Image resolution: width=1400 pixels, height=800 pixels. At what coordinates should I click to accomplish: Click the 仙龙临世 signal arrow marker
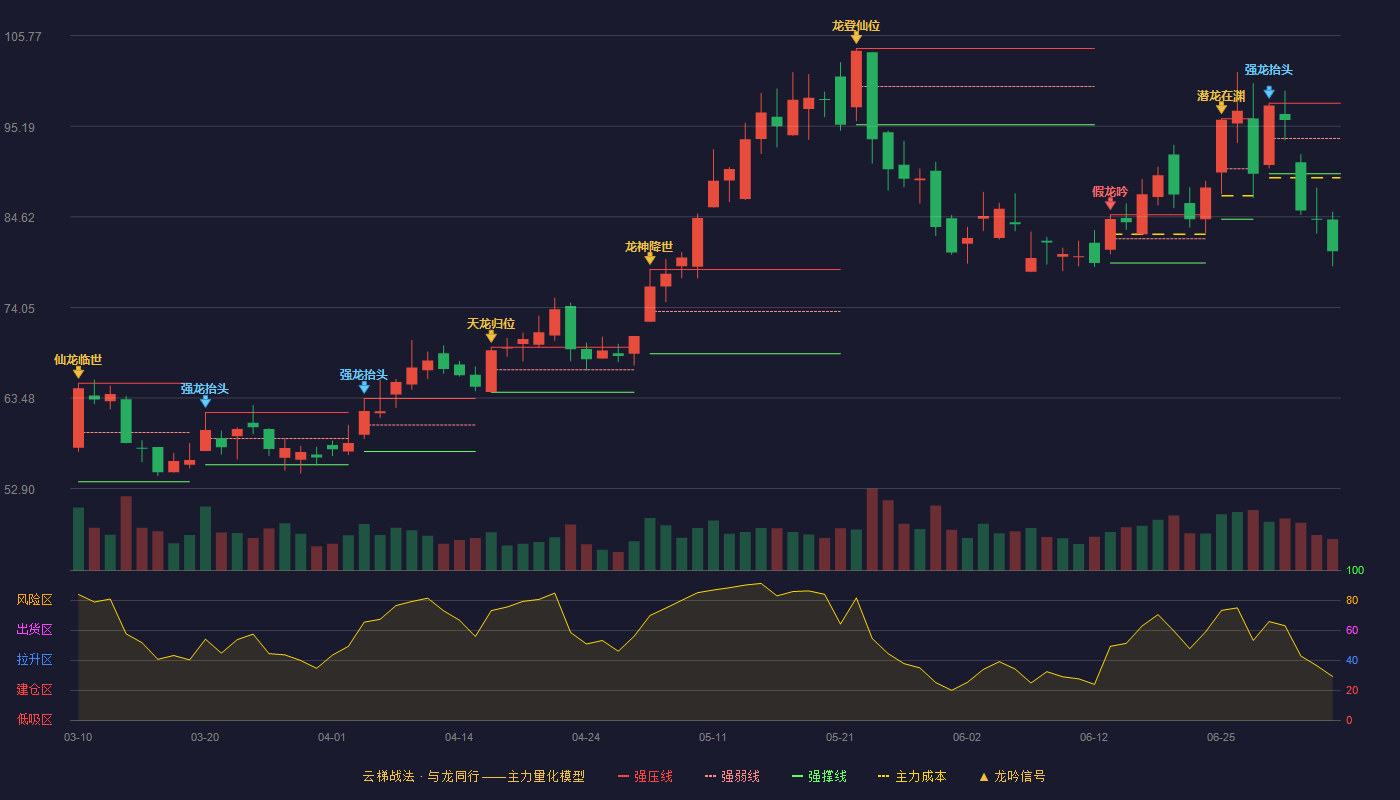pos(78,373)
